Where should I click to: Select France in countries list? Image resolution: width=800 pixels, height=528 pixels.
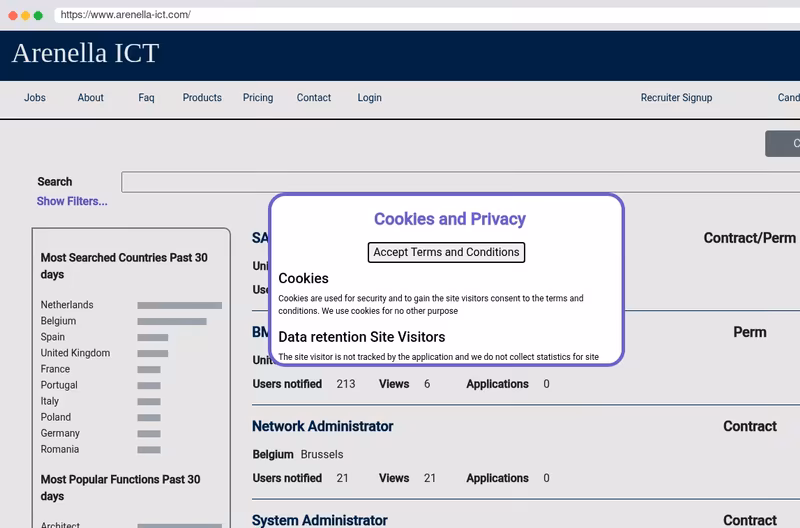[x=55, y=369]
